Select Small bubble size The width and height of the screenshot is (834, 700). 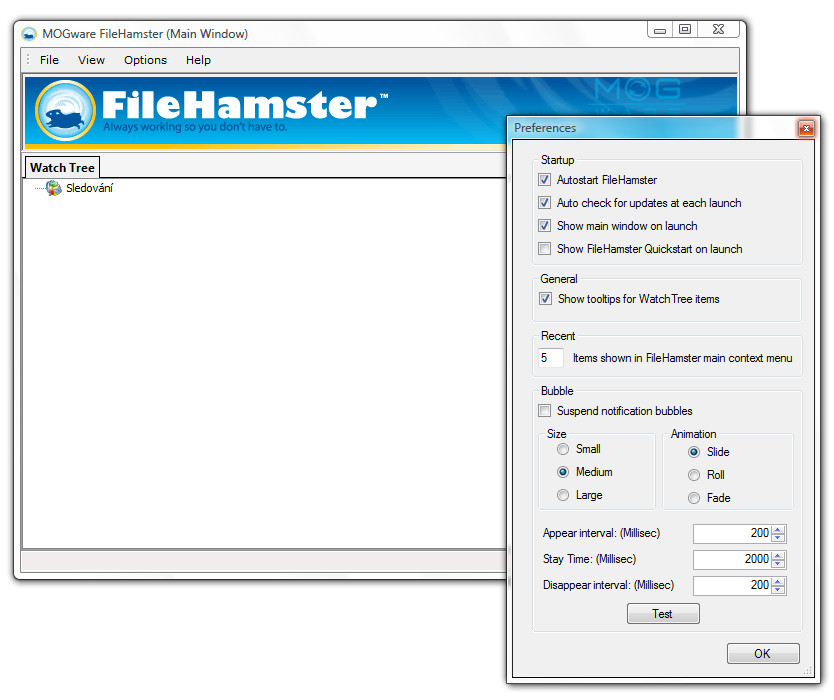[x=563, y=449]
